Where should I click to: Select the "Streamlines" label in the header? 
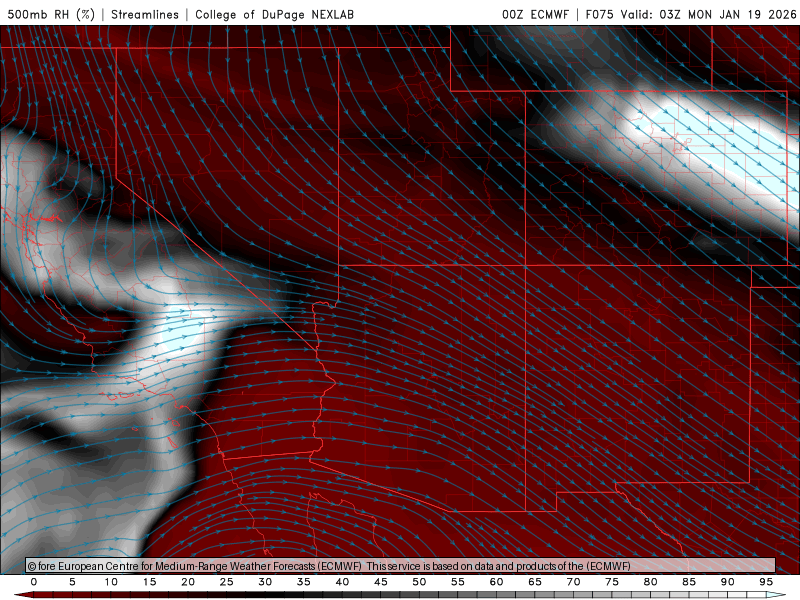(145, 14)
